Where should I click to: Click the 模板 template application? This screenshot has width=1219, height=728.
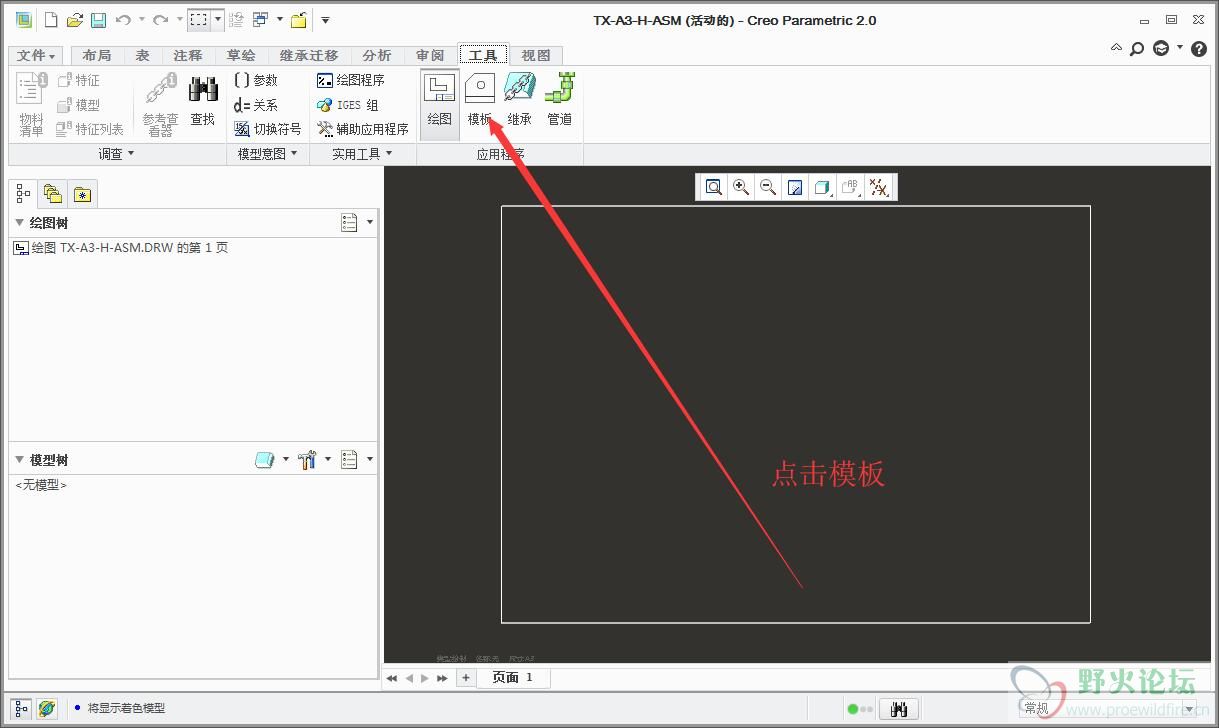click(480, 100)
